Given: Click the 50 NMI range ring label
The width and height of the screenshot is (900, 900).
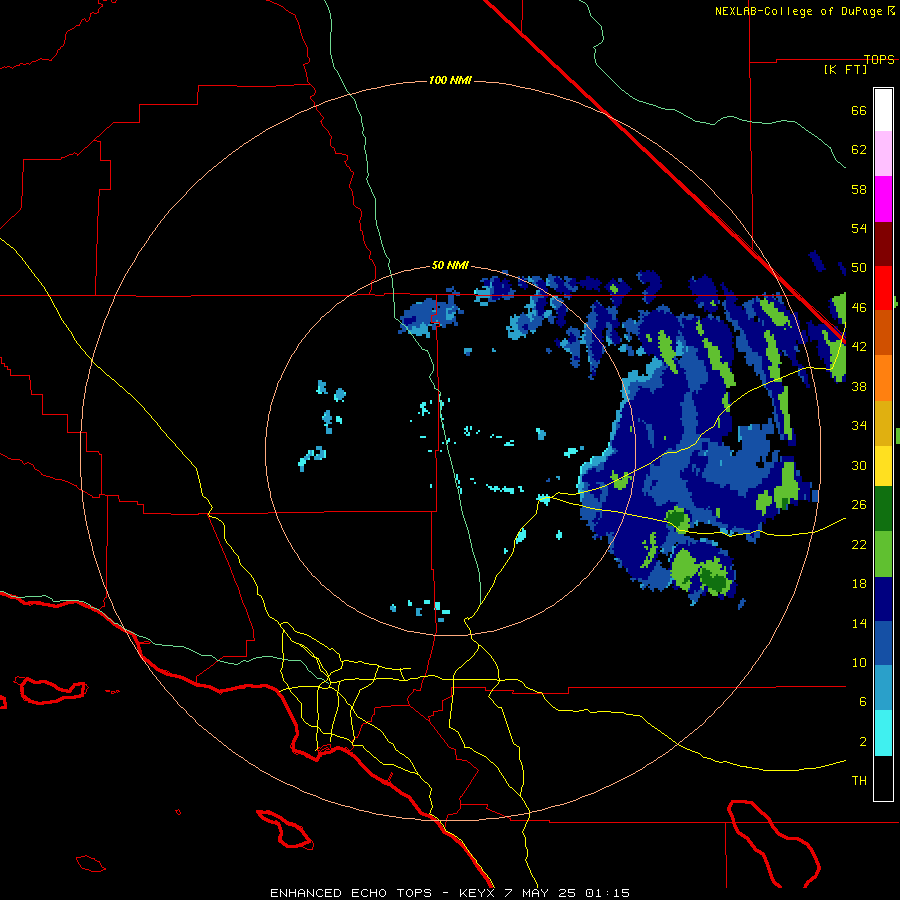Looking at the screenshot, I should [x=450, y=265].
